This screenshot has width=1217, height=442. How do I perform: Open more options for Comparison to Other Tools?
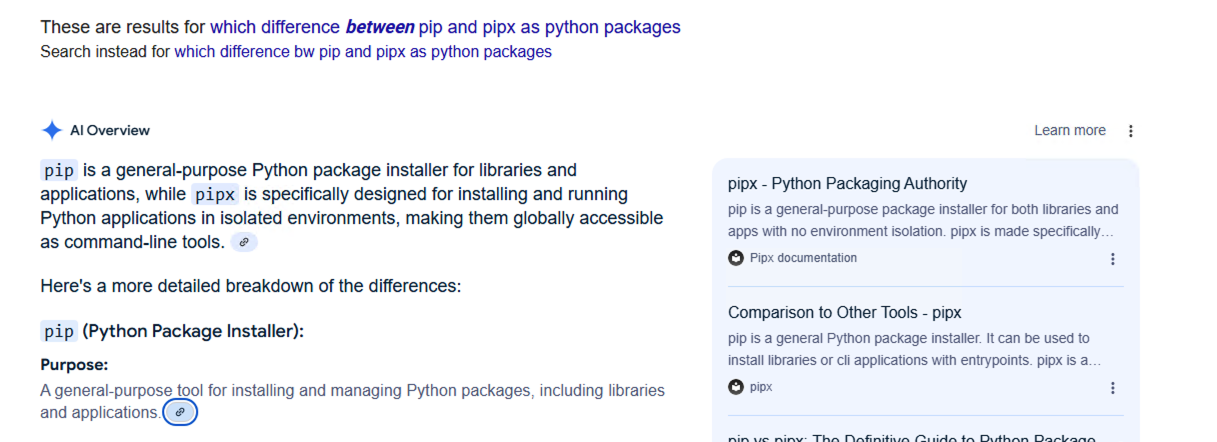(x=1113, y=388)
